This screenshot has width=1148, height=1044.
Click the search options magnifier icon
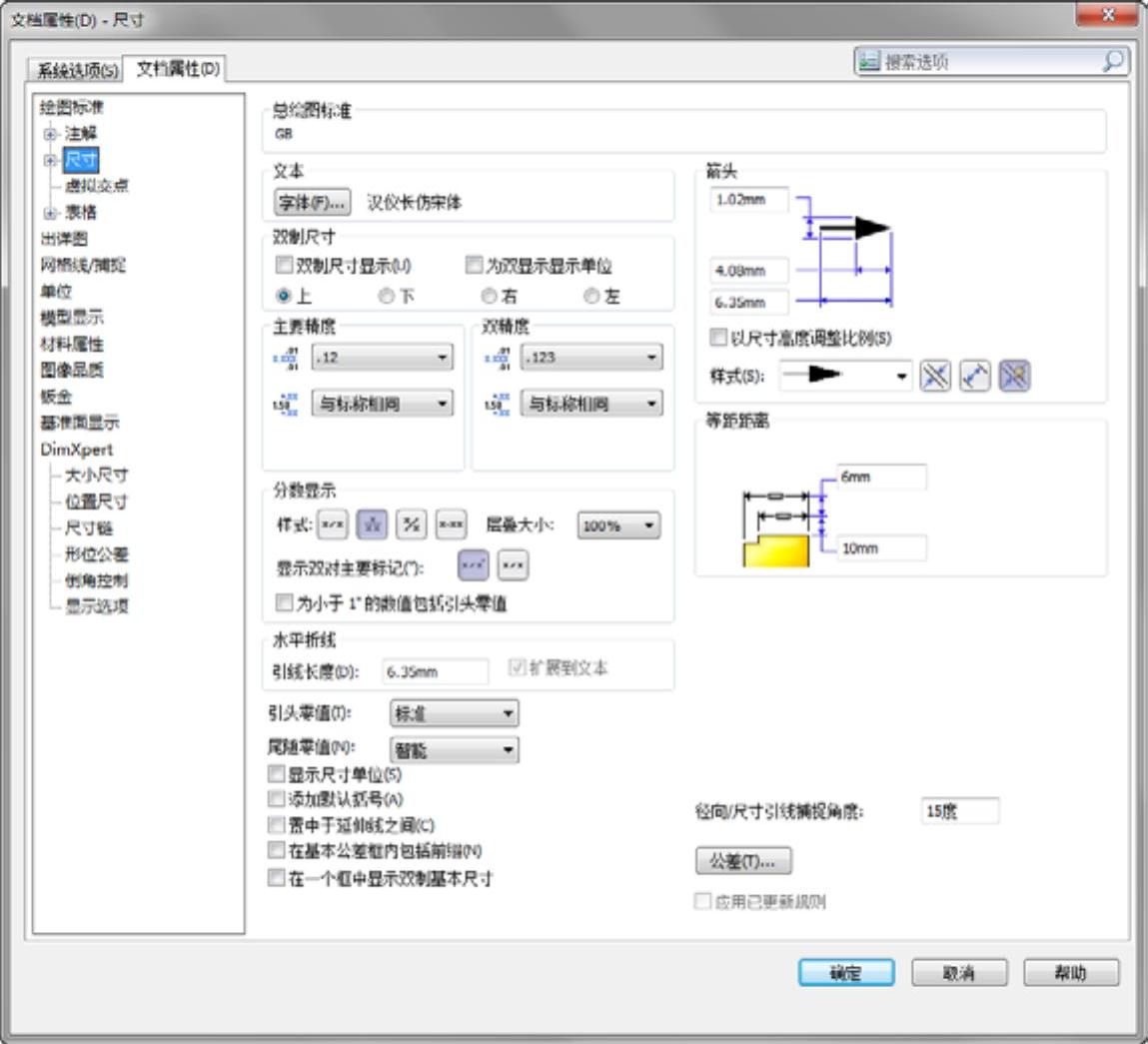[1113, 61]
